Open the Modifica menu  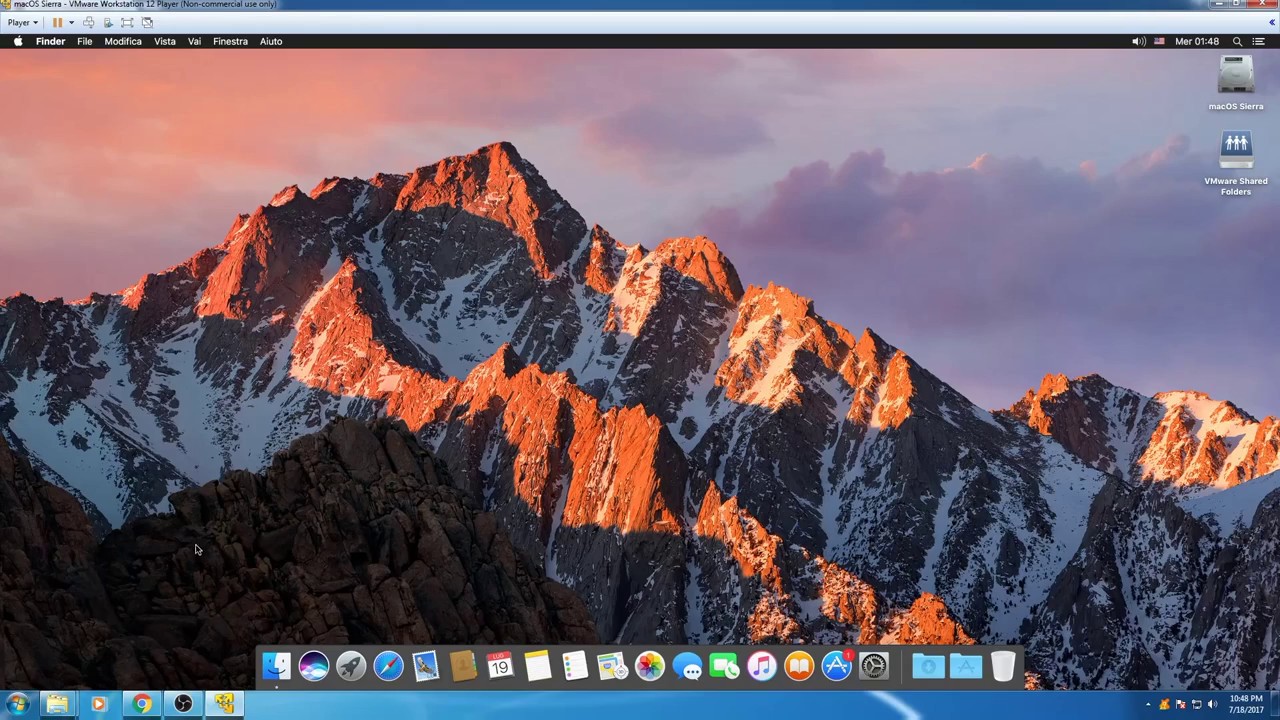tap(123, 41)
